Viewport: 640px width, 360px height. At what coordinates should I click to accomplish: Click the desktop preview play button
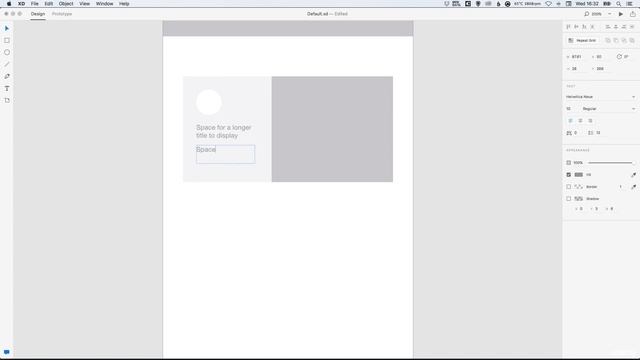point(621,14)
